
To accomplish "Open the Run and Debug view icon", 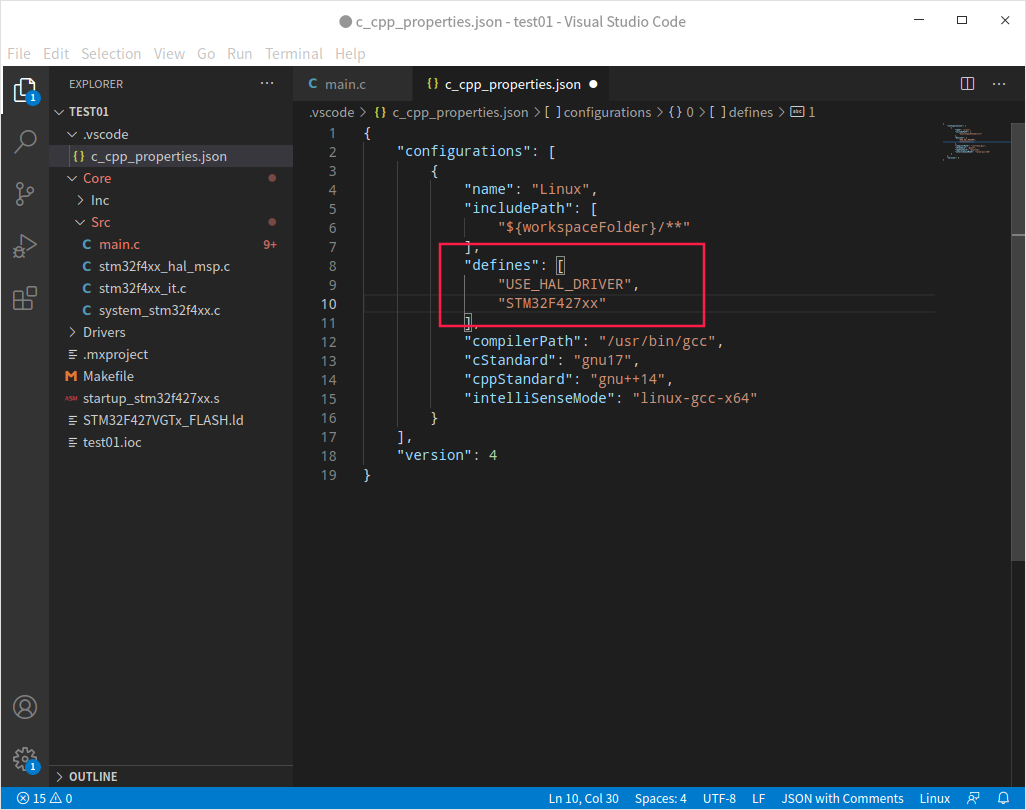I will [x=26, y=246].
